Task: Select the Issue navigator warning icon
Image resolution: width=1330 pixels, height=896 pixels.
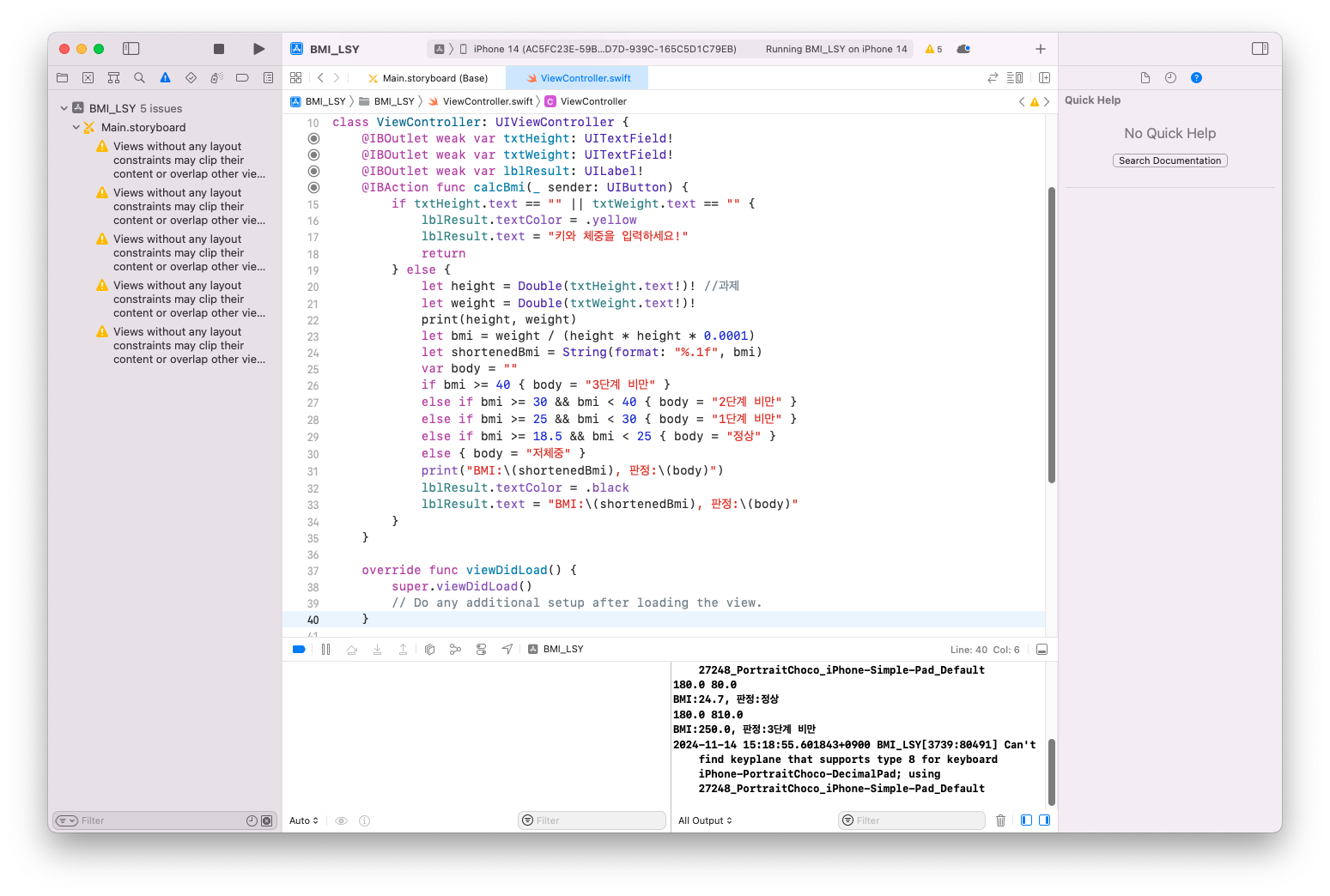Action: [x=165, y=78]
